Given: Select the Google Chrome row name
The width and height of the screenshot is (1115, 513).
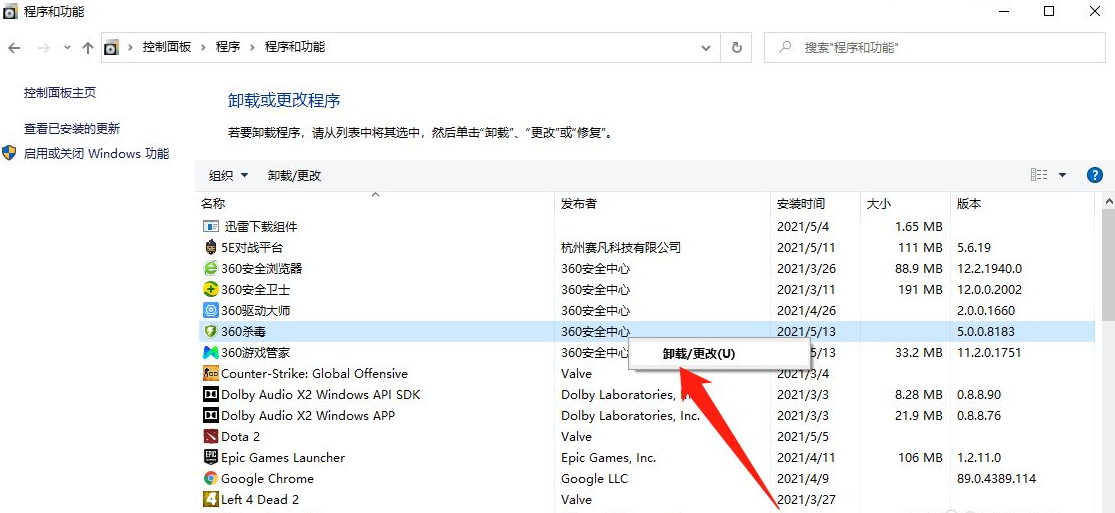Looking at the screenshot, I should click(267, 478).
